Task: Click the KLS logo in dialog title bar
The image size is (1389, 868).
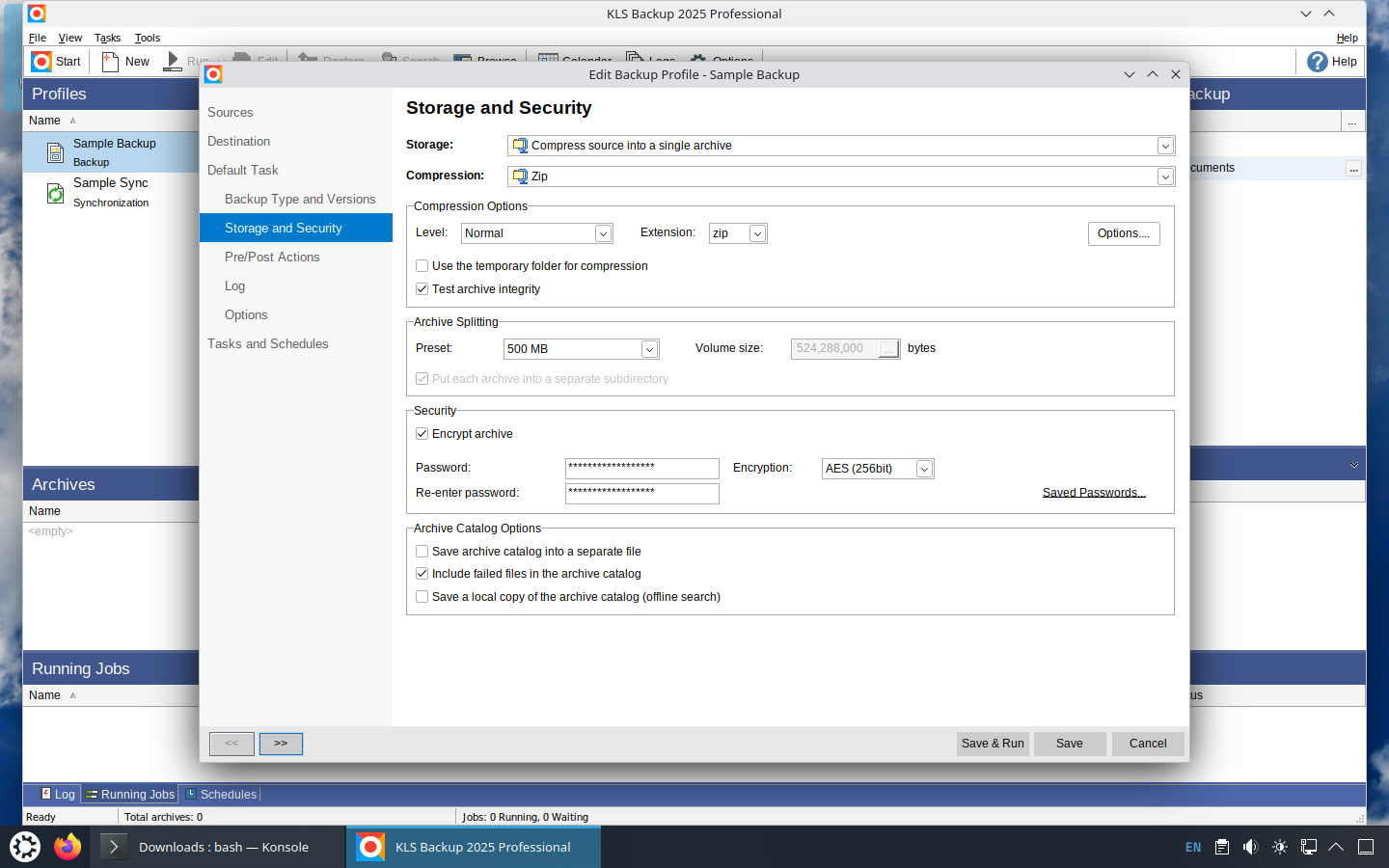Action: click(213, 74)
